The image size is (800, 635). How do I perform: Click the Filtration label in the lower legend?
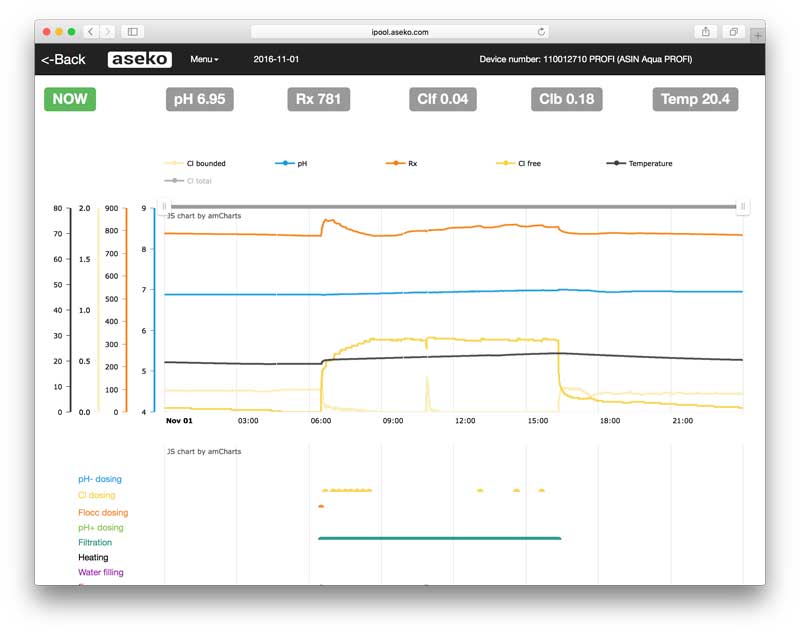point(97,542)
